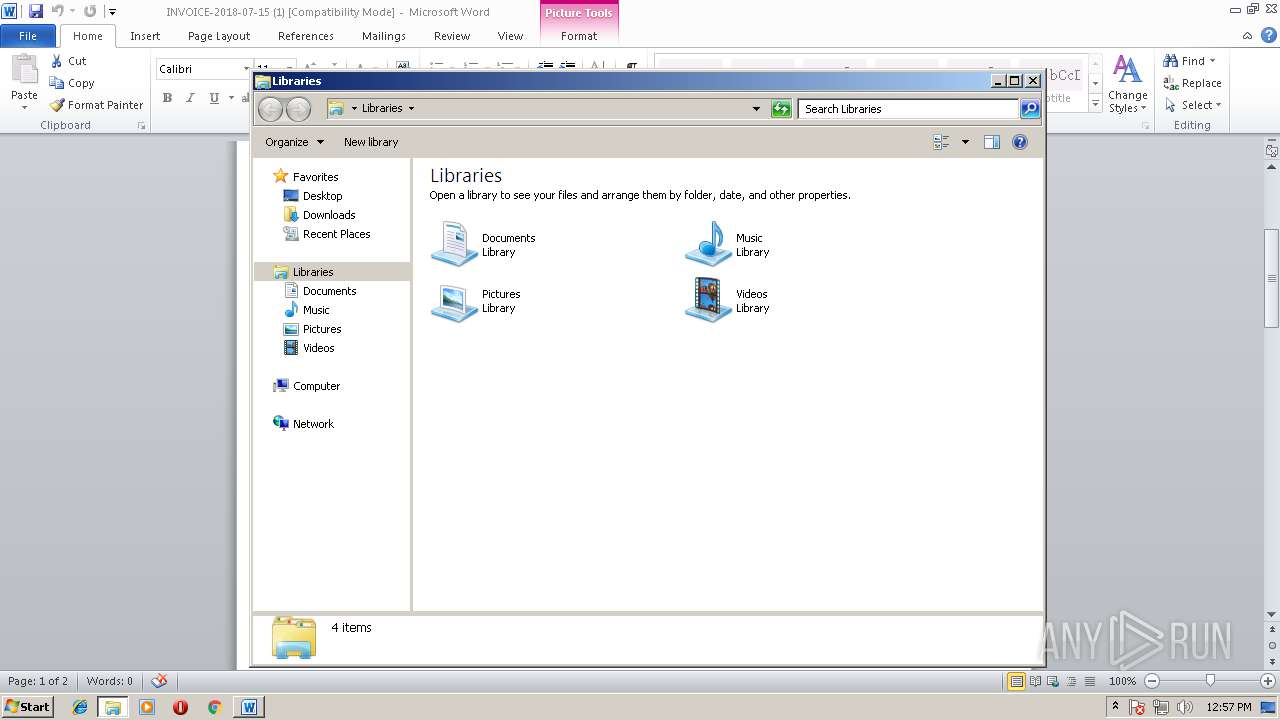The height and width of the screenshot is (720, 1280).
Task: Switch to the Mailings ribbon tab
Action: (384, 36)
